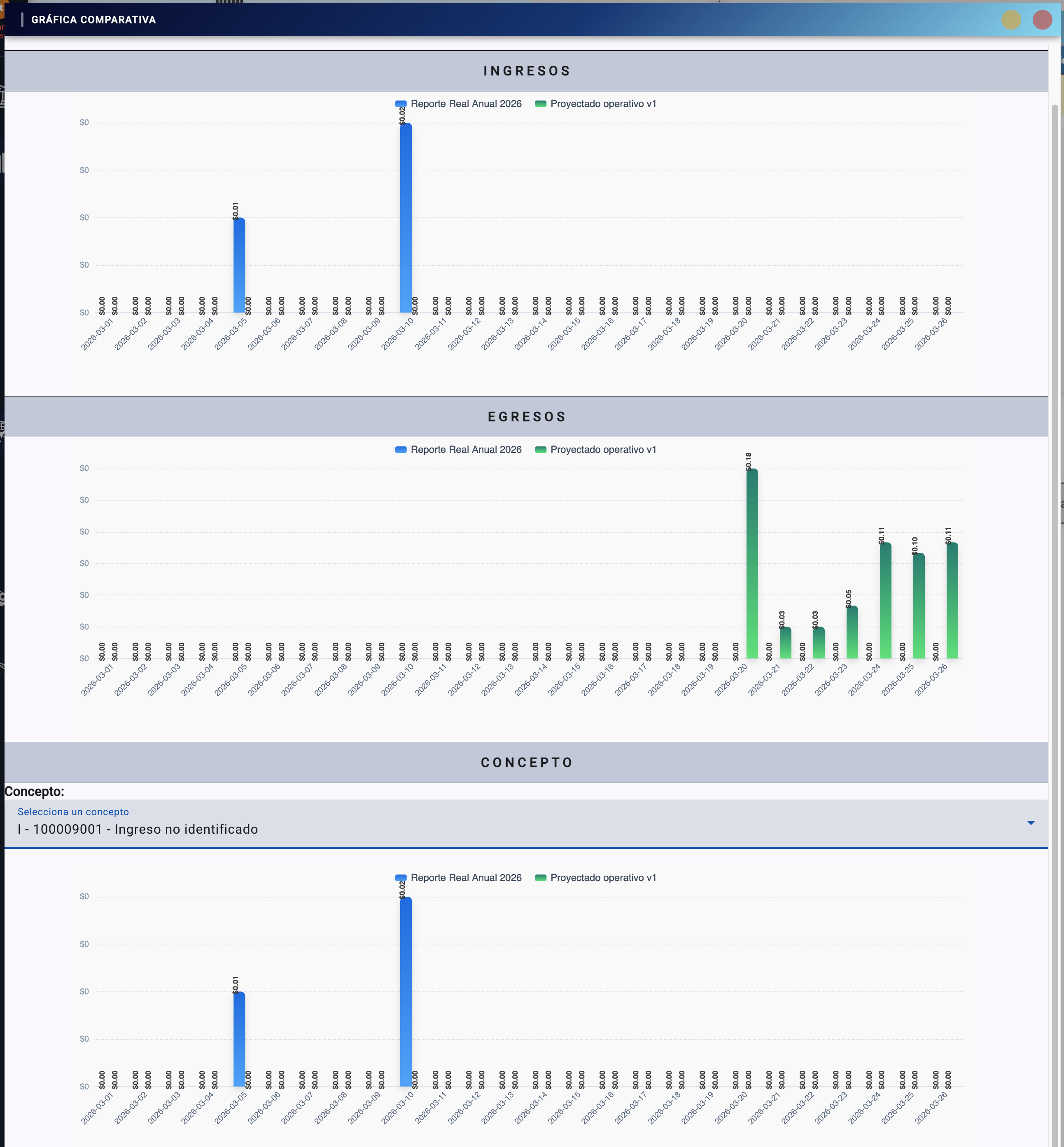Image resolution: width=1064 pixels, height=1147 pixels.
Task: Click the vertical scrollbar on the right edge
Action: [1055, 576]
